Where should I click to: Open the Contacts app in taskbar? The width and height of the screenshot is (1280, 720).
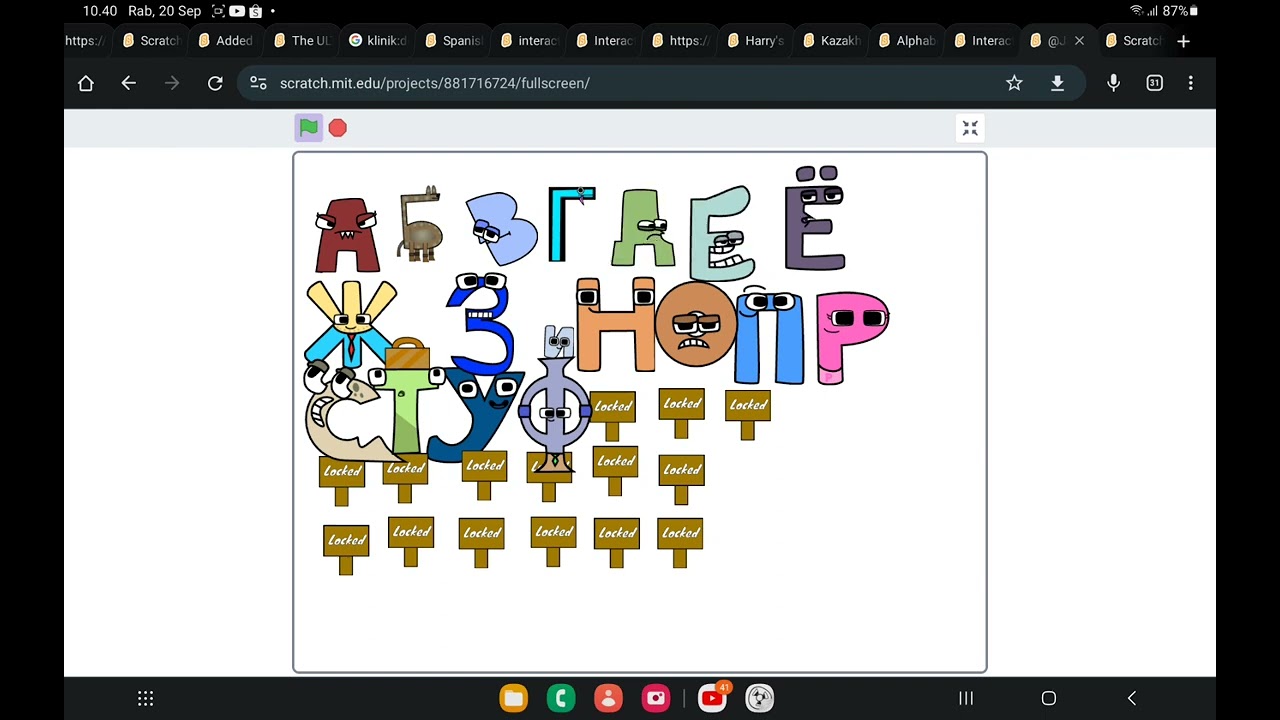coord(608,698)
